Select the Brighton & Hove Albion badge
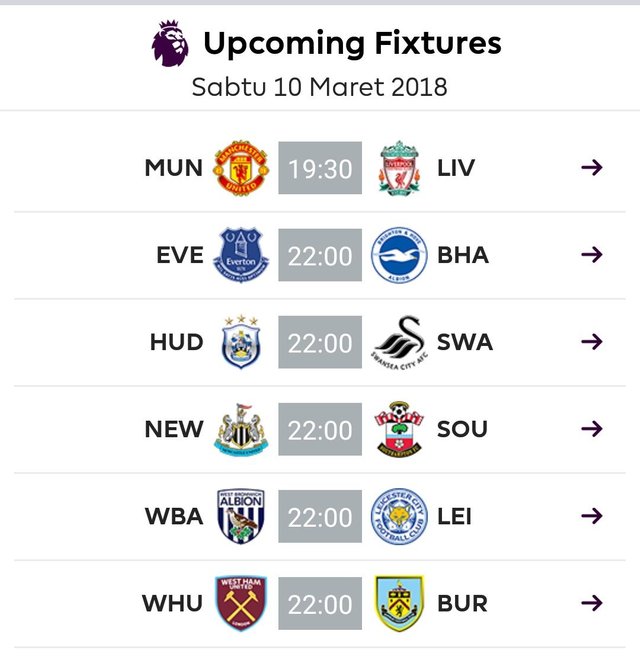The height and width of the screenshot is (658, 640). click(x=399, y=255)
